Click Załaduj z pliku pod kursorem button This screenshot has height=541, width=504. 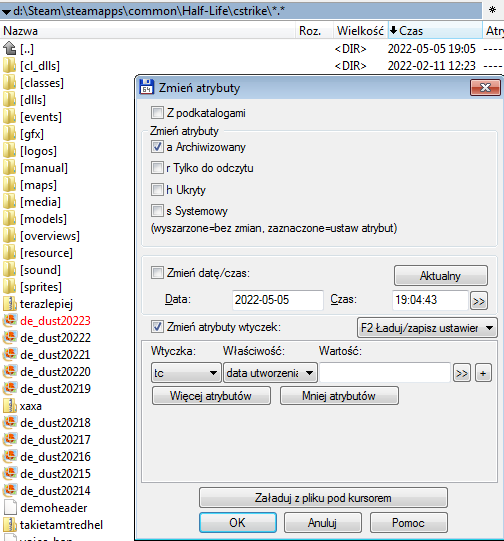tap(323, 498)
